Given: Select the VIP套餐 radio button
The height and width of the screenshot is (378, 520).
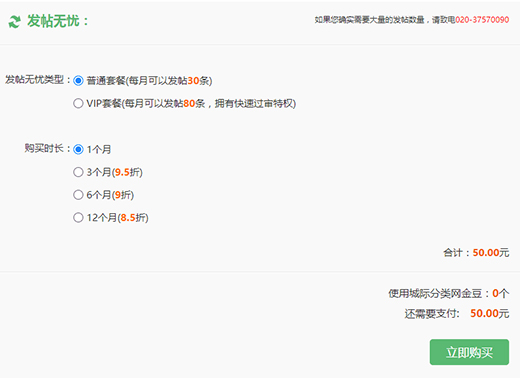Looking at the screenshot, I should coord(78,103).
